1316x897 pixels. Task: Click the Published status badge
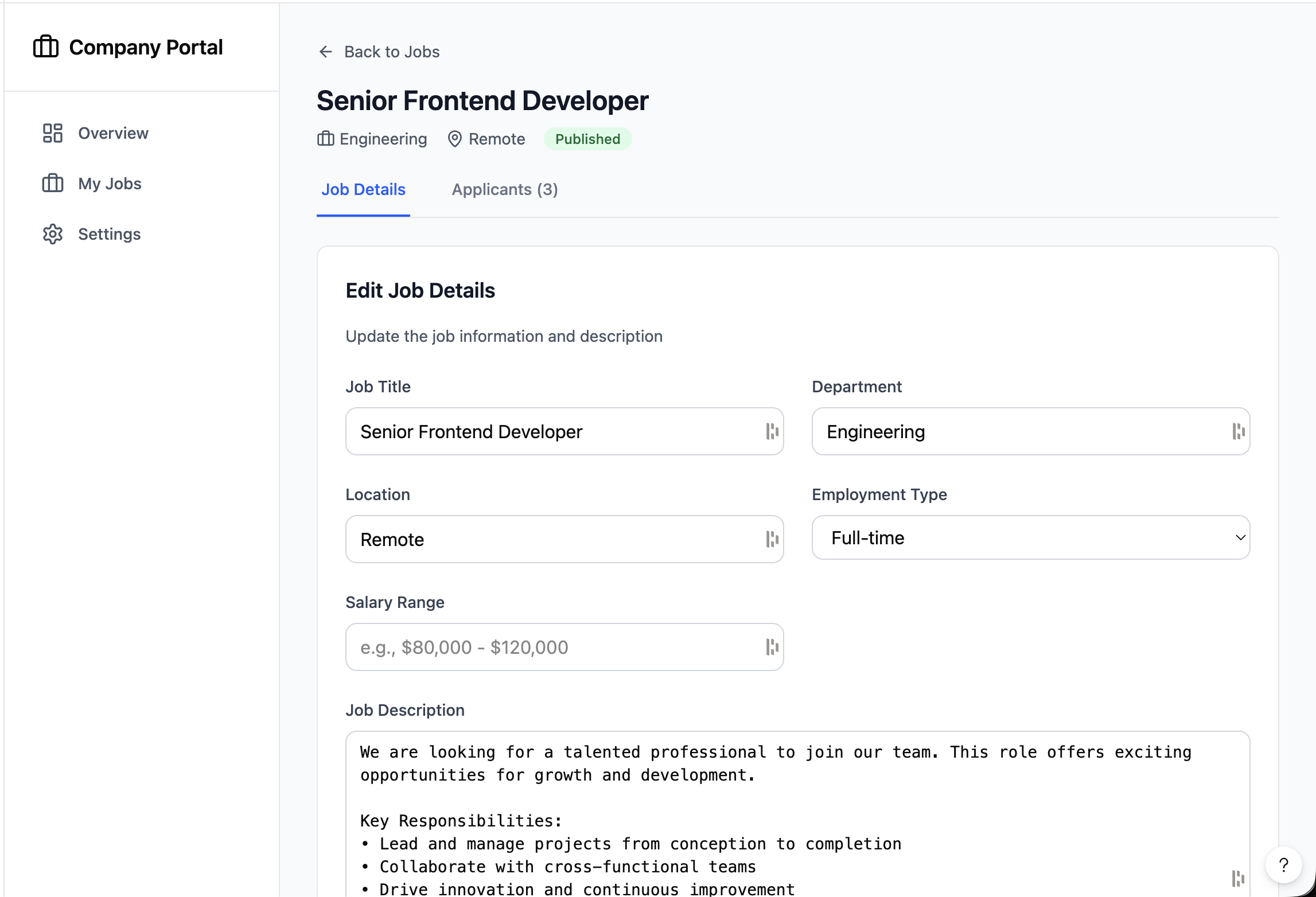click(587, 139)
